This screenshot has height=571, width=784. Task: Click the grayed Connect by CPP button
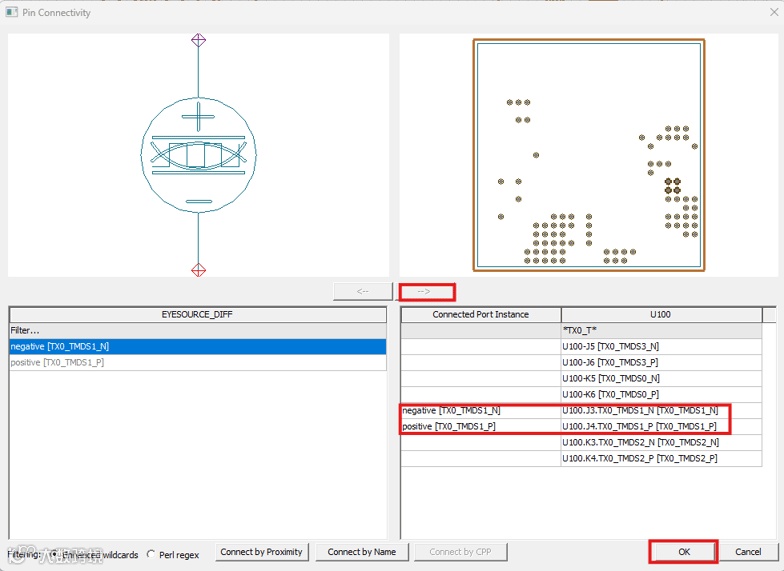(x=460, y=552)
